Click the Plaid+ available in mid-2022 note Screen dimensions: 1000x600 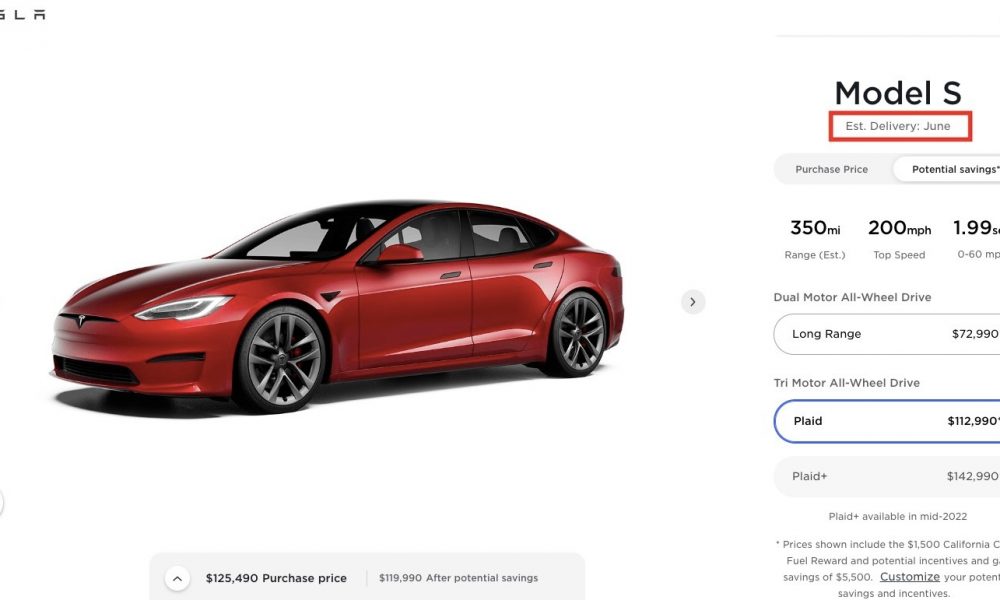tap(897, 516)
